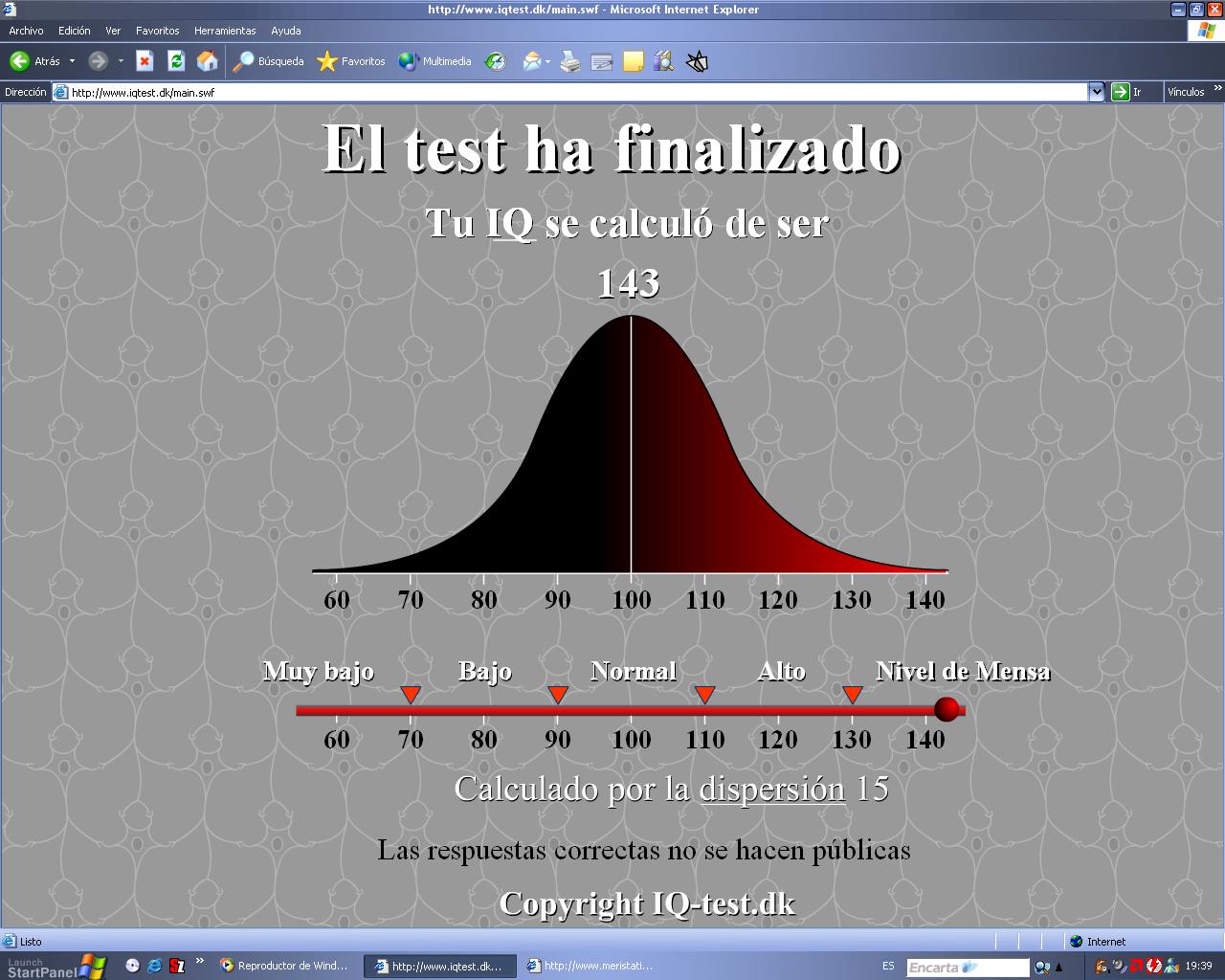
Task: Click the Normal label
Action: click(634, 671)
